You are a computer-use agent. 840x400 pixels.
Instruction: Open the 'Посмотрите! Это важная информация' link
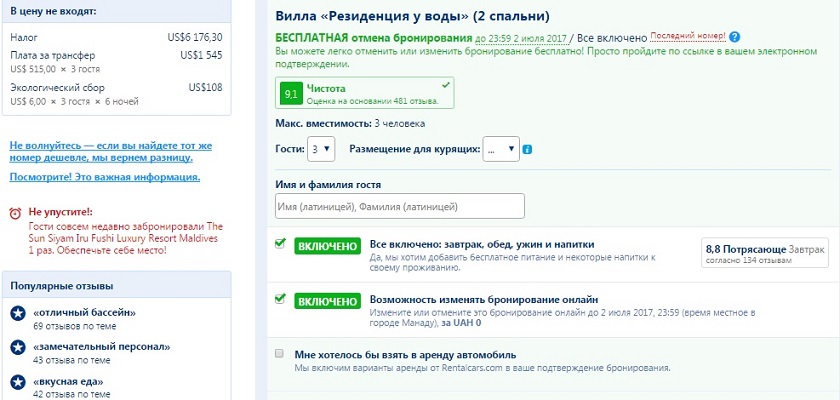104,177
